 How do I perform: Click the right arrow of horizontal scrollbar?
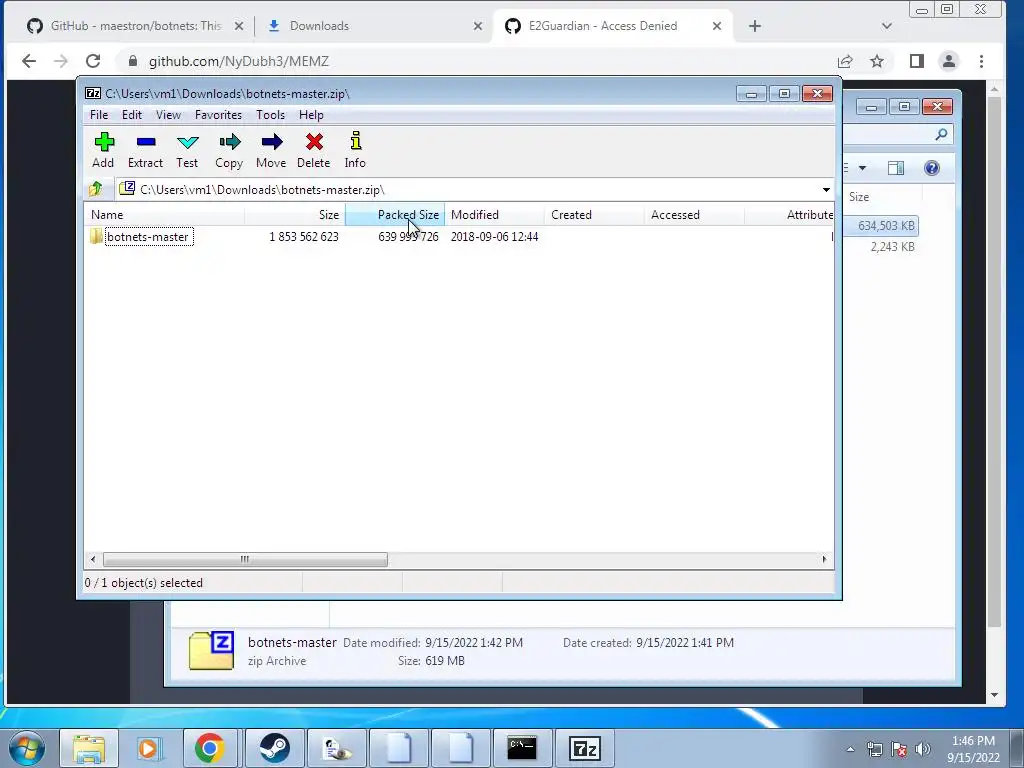824,560
